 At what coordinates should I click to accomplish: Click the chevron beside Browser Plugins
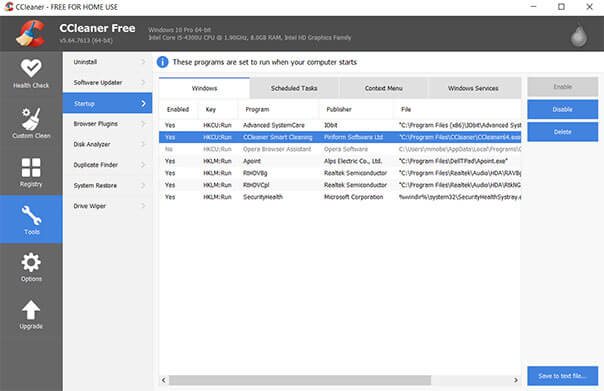coord(143,124)
